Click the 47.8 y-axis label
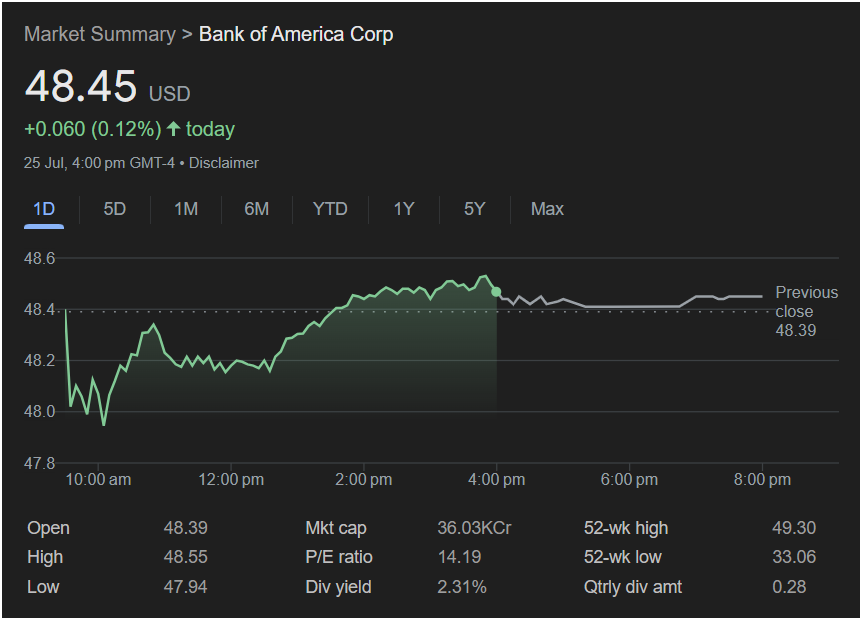The width and height of the screenshot is (862, 620). (40, 464)
